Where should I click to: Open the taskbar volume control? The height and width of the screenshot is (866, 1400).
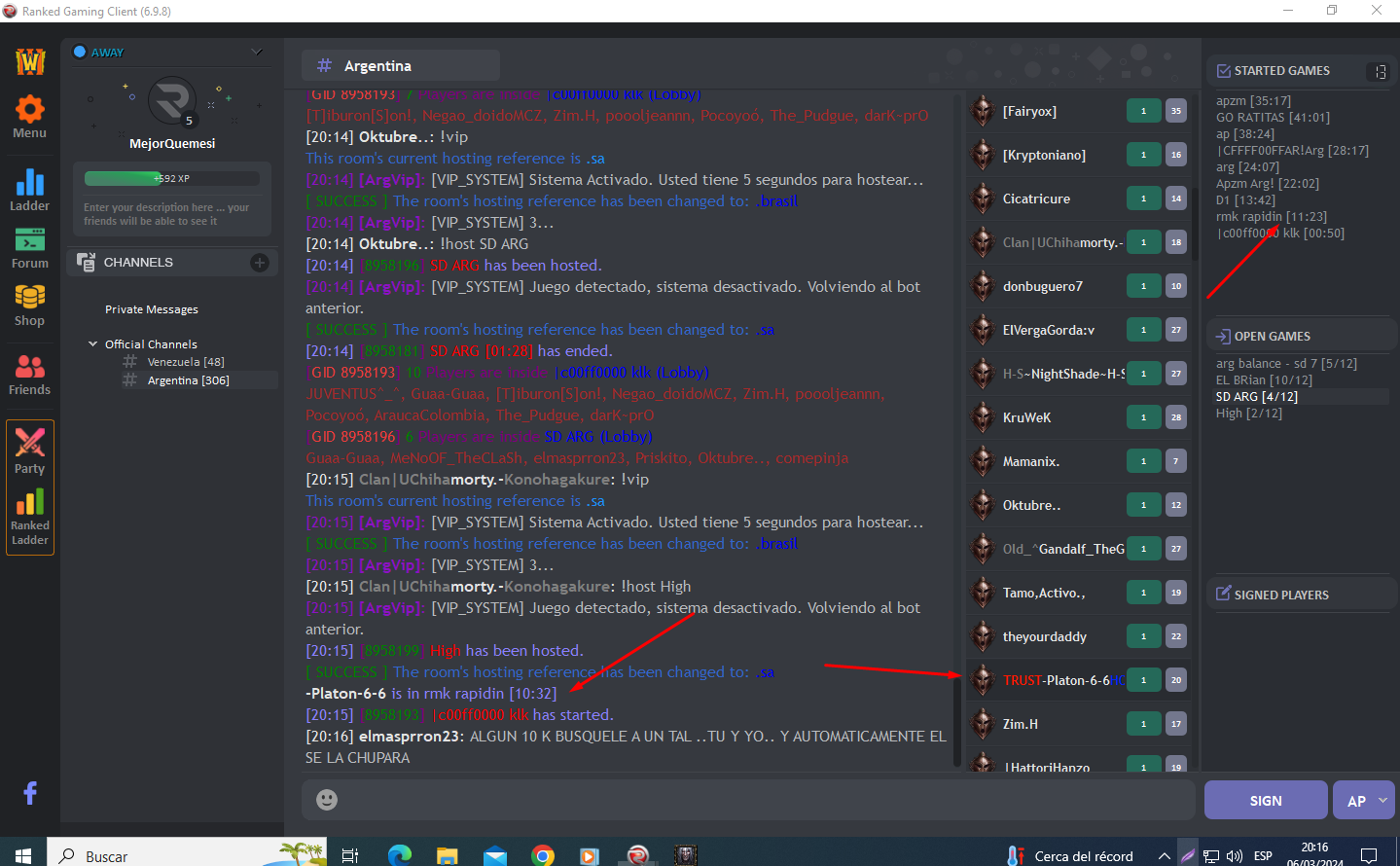1235,856
